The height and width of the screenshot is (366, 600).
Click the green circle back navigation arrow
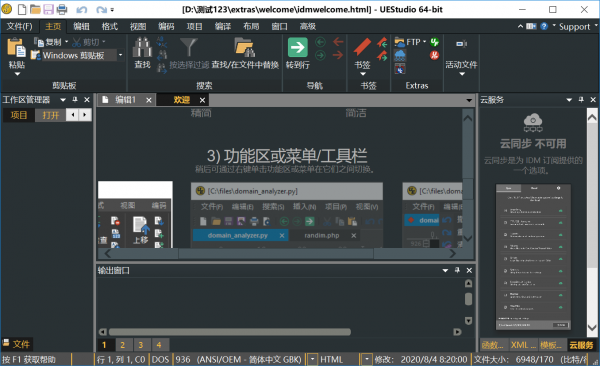point(320,42)
